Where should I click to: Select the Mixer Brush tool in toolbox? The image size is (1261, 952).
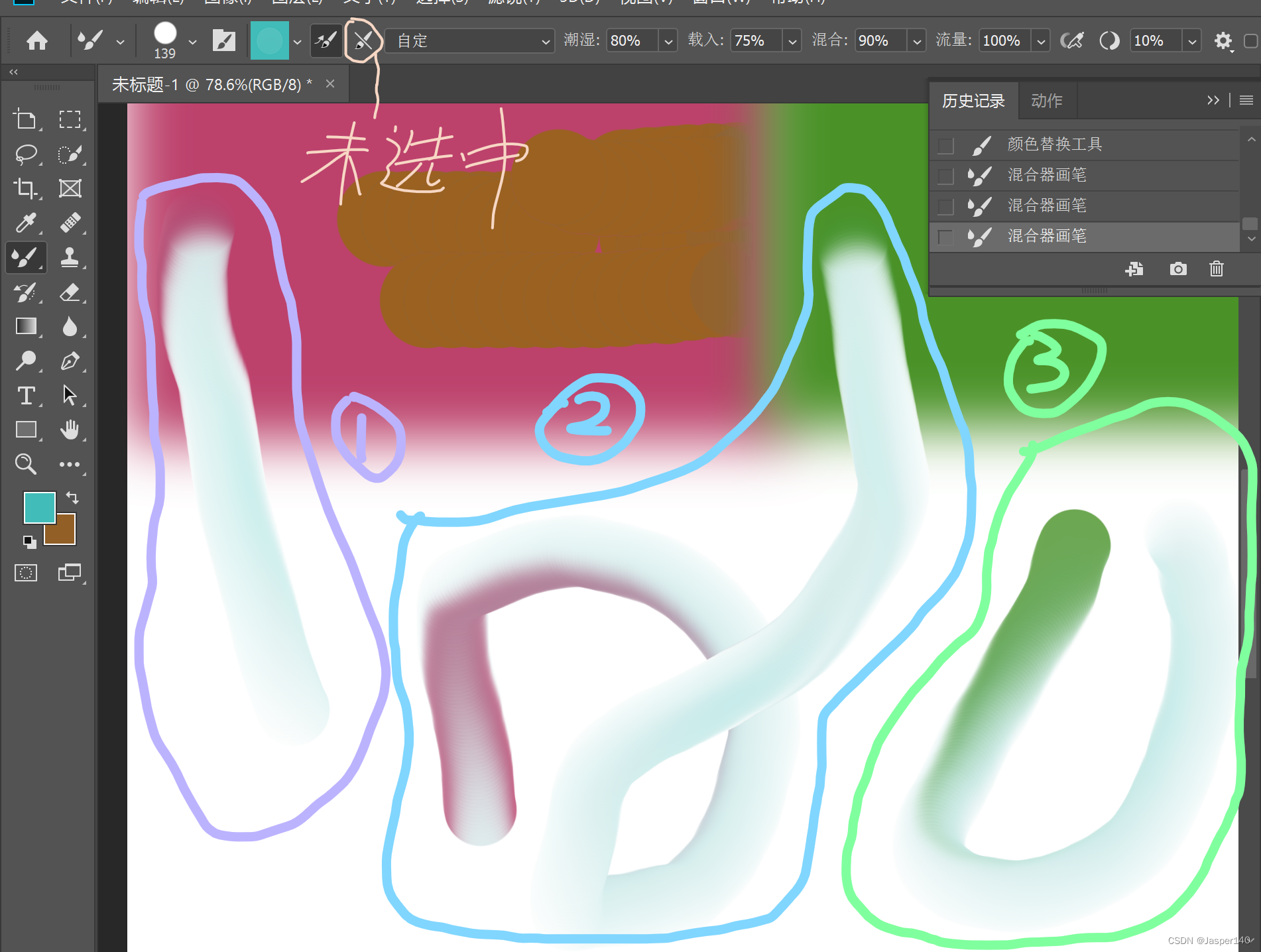pos(27,257)
